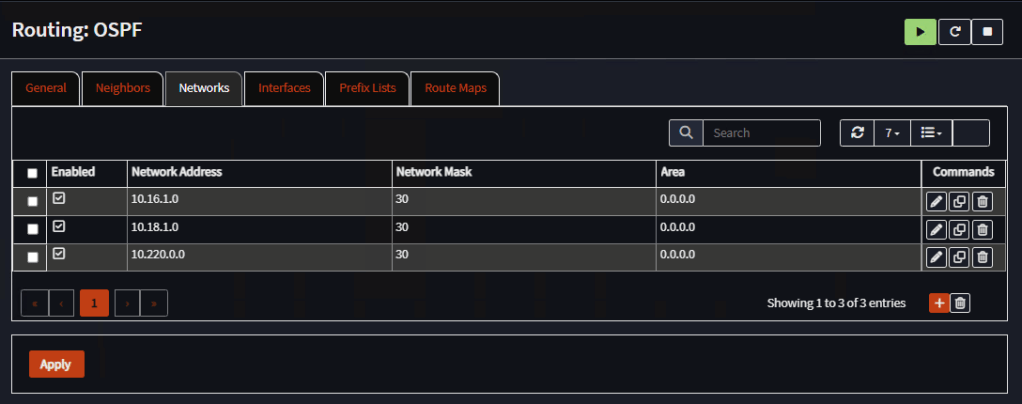The height and width of the screenshot is (404, 1022).
Task: Select the 10.16.1.0 row checkbox
Action: (32, 201)
